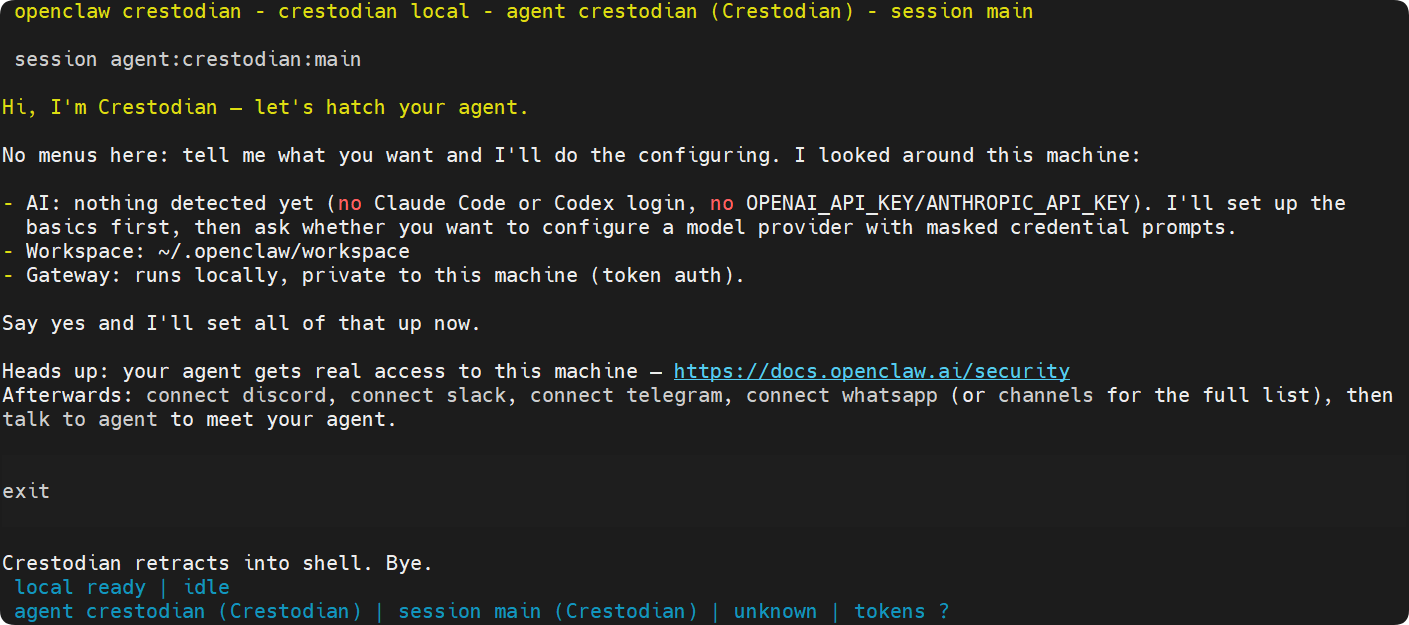Open the docs.openclaw.ai/security link
The image size is (1409, 625).
click(x=872, y=371)
